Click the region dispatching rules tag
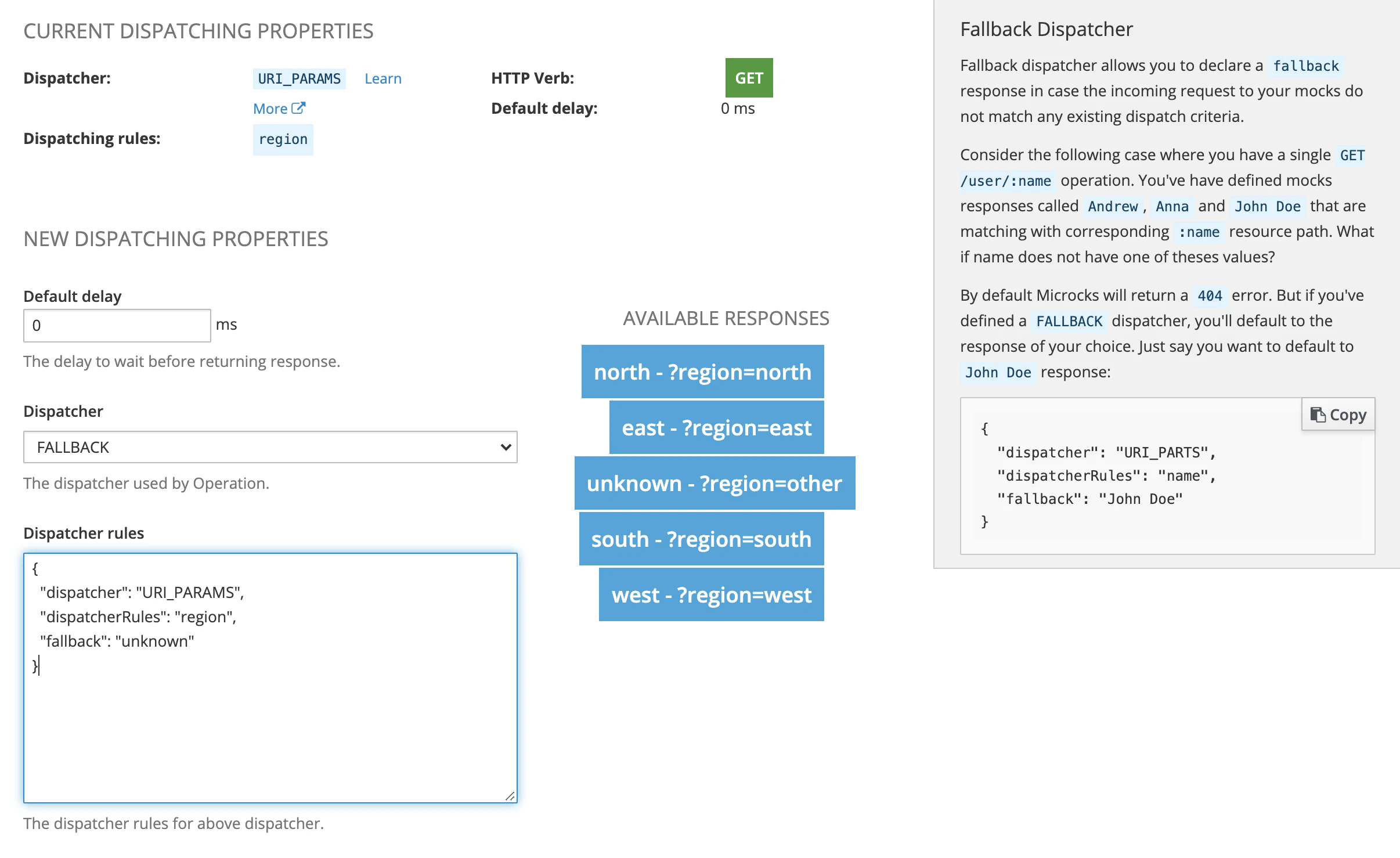Image resolution: width=1400 pixels, height=858 pixels. click(x=283, y=139)
